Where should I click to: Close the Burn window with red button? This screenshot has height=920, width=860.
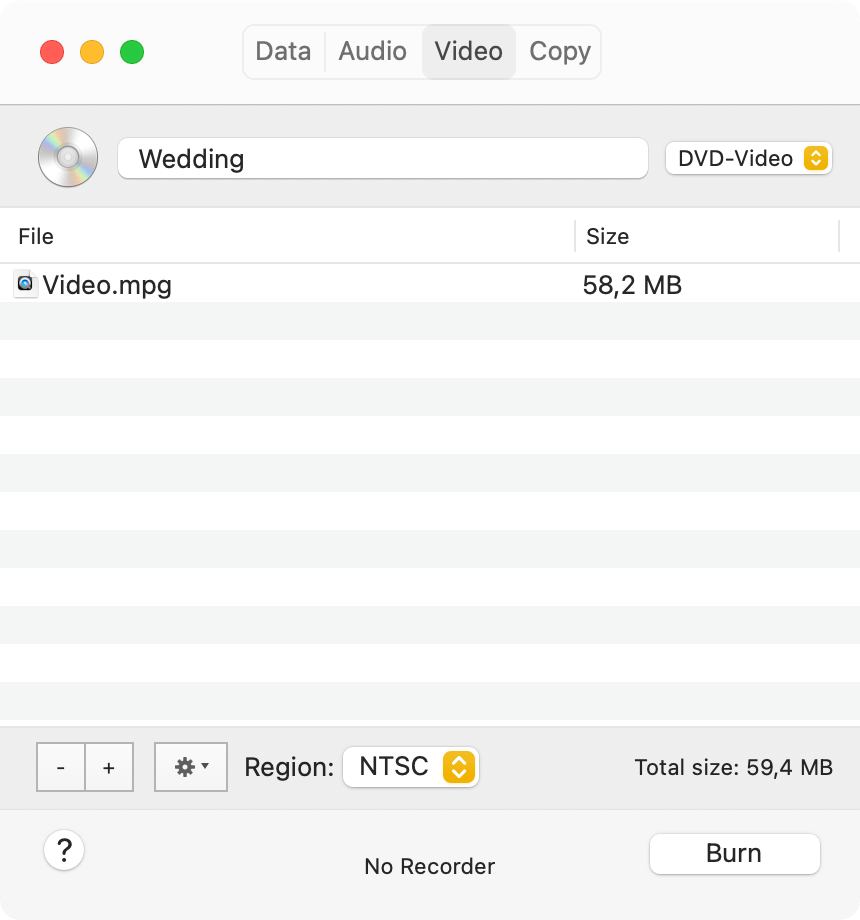pos(52,52)
